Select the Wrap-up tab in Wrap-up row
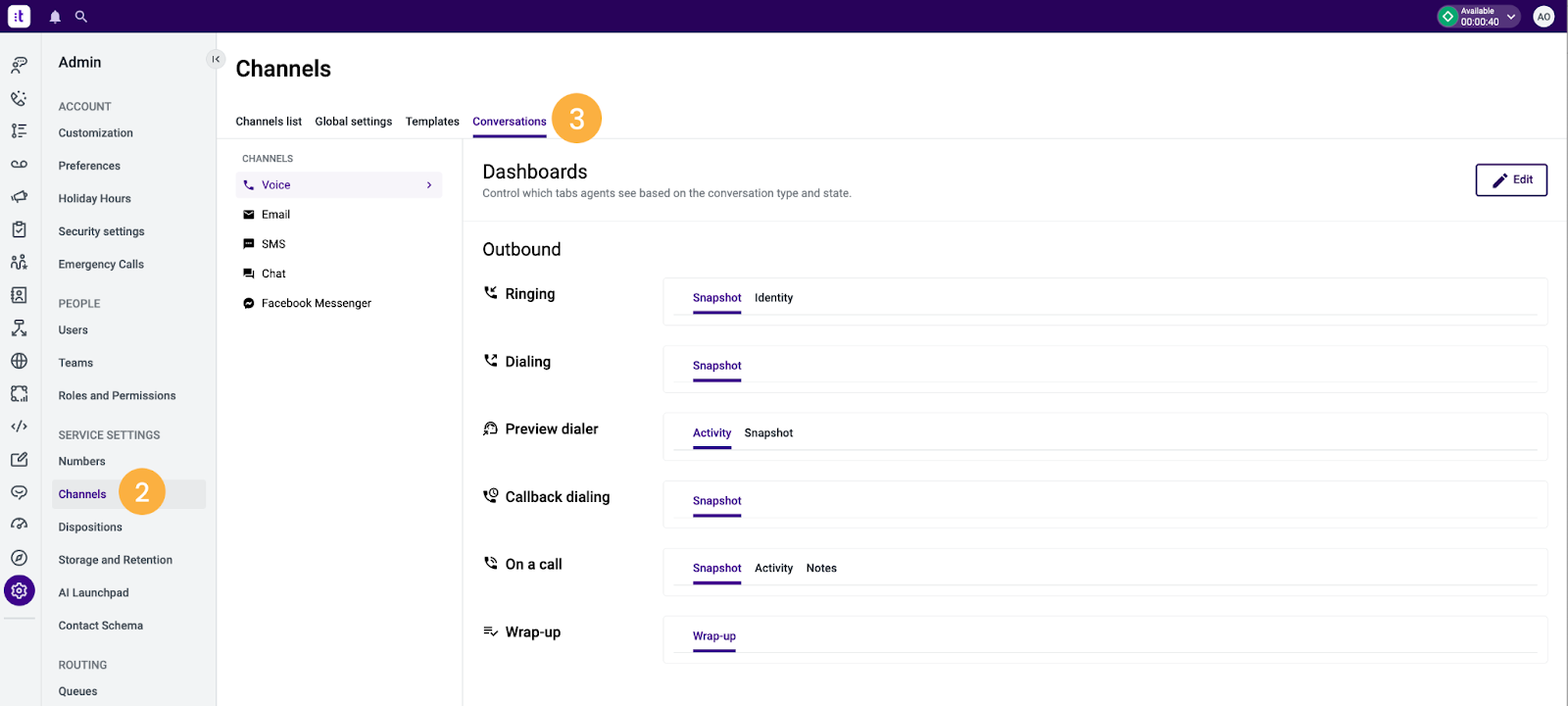Screen dimensions: 1568x706 point(713,636)
